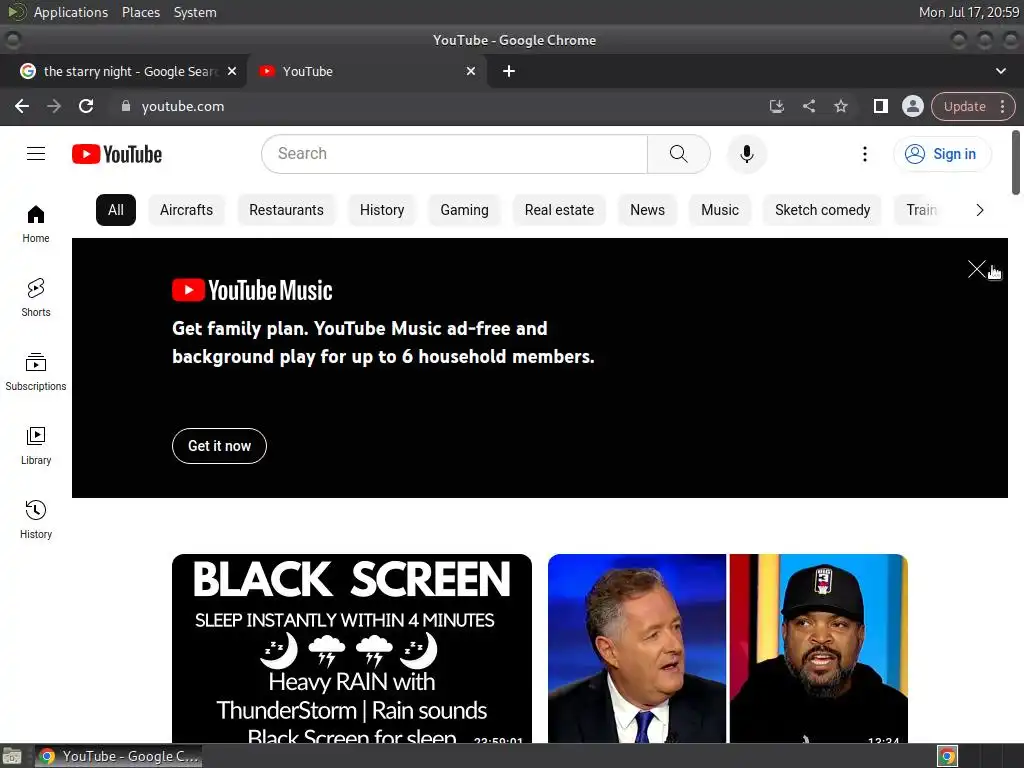
Task: Filter videos by Aircrafts
Action: [x=187, y=210]
